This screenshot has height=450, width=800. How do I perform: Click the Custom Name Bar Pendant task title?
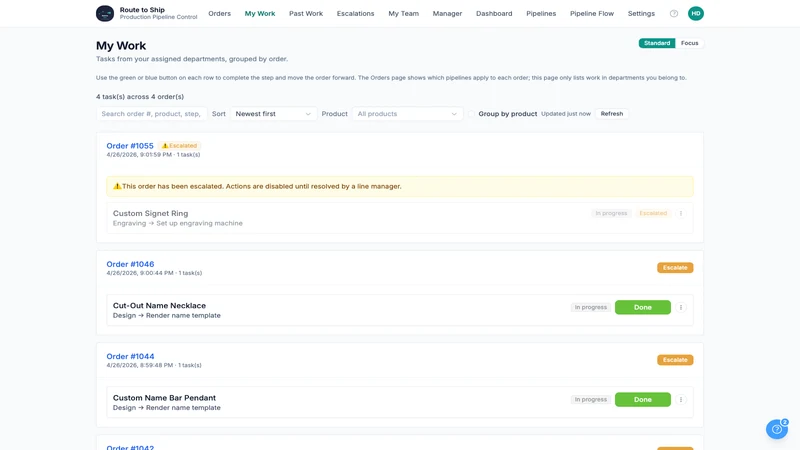click(164, 398)
